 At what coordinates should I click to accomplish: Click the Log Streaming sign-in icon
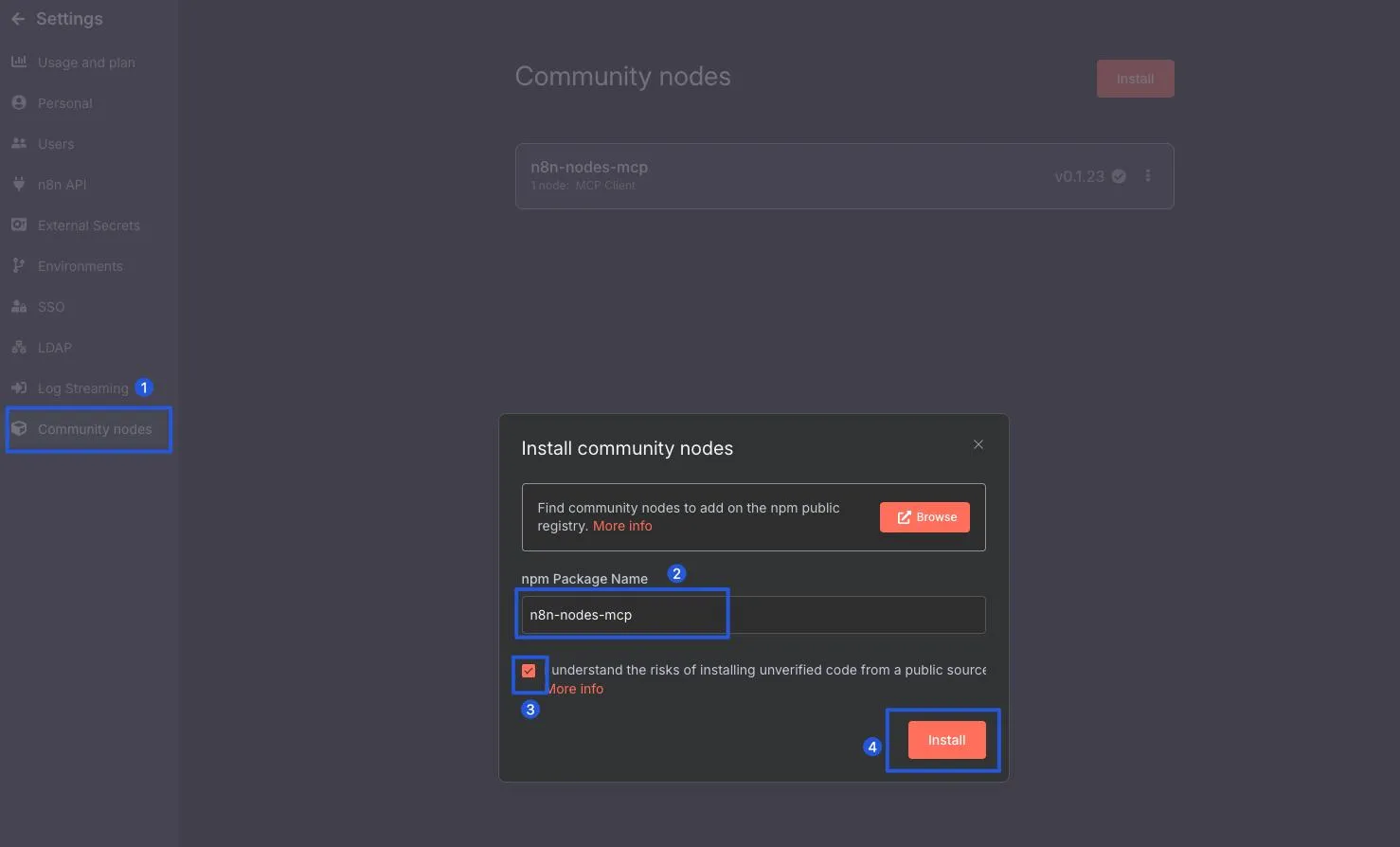(18, 387)
